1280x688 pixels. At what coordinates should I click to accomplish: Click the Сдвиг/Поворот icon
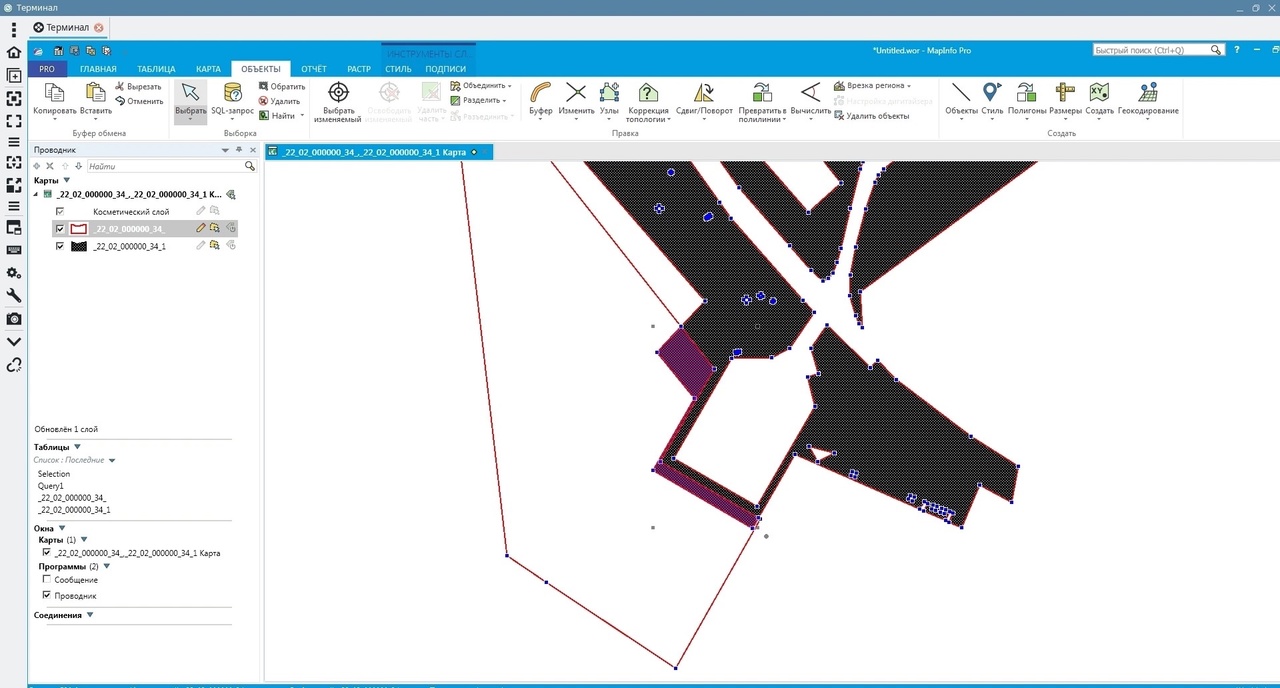click(x=704, y=94)
